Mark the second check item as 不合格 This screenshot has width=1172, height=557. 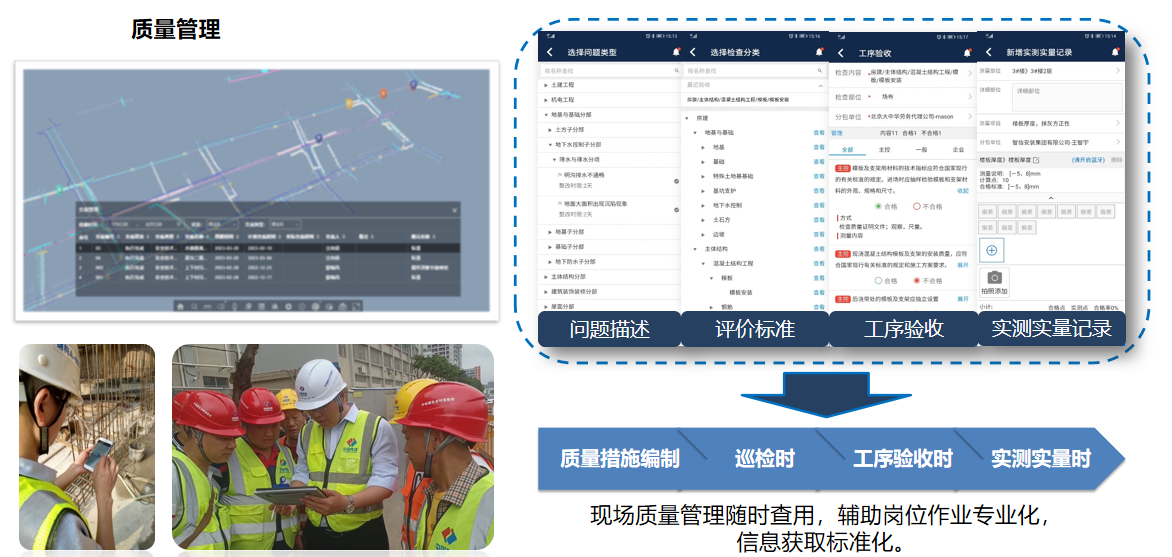(915, 281)
